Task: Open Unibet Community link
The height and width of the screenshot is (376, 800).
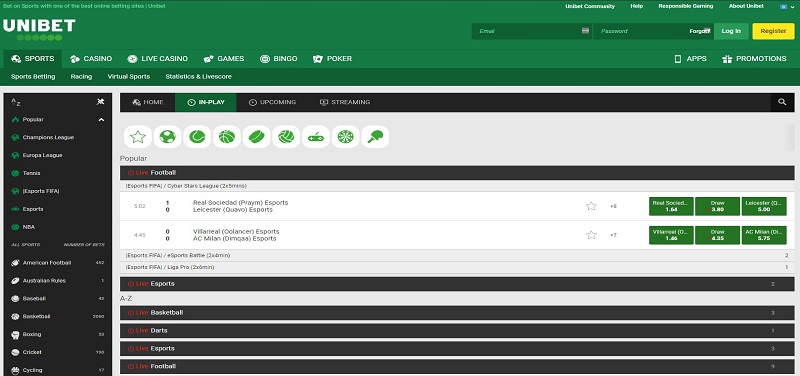Action: pyautogui.click(x=590, y=6)
